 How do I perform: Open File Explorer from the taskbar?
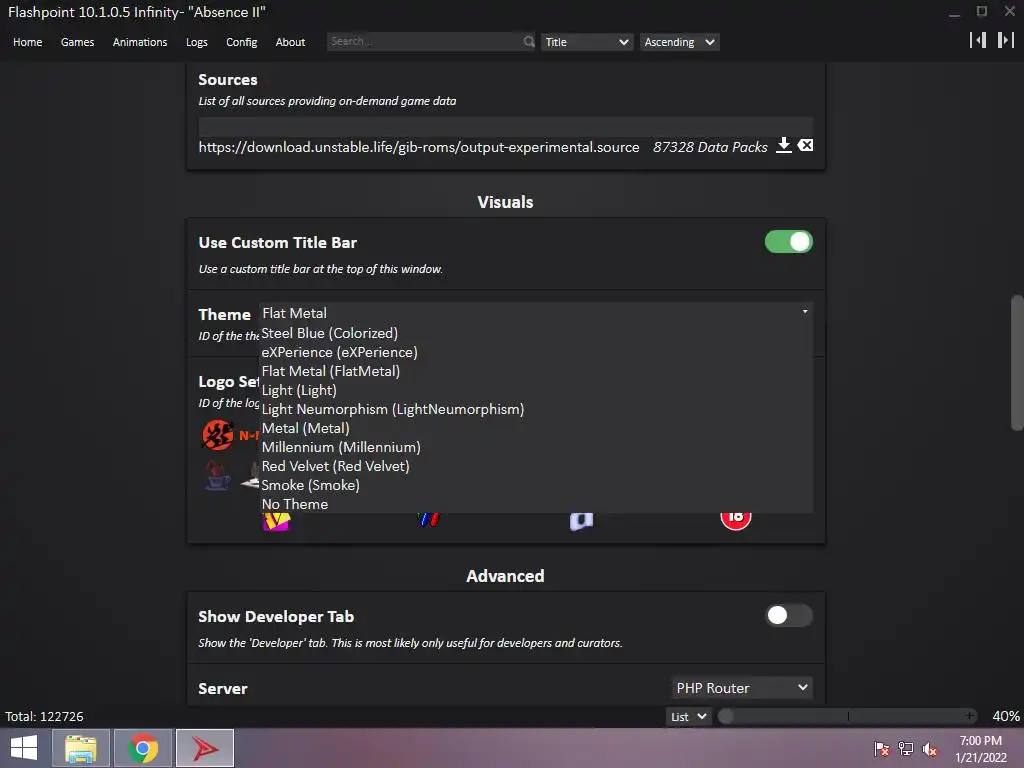point(80,748)
